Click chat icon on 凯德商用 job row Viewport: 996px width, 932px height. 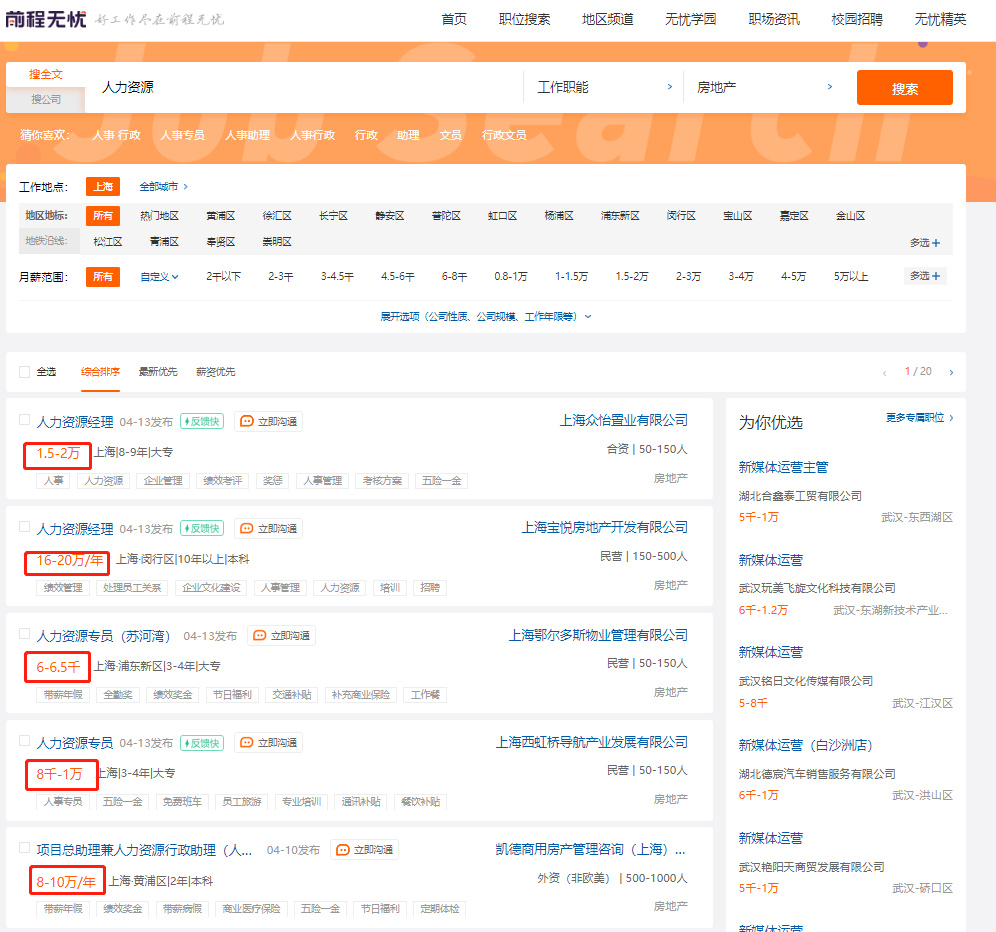(342, 850)
